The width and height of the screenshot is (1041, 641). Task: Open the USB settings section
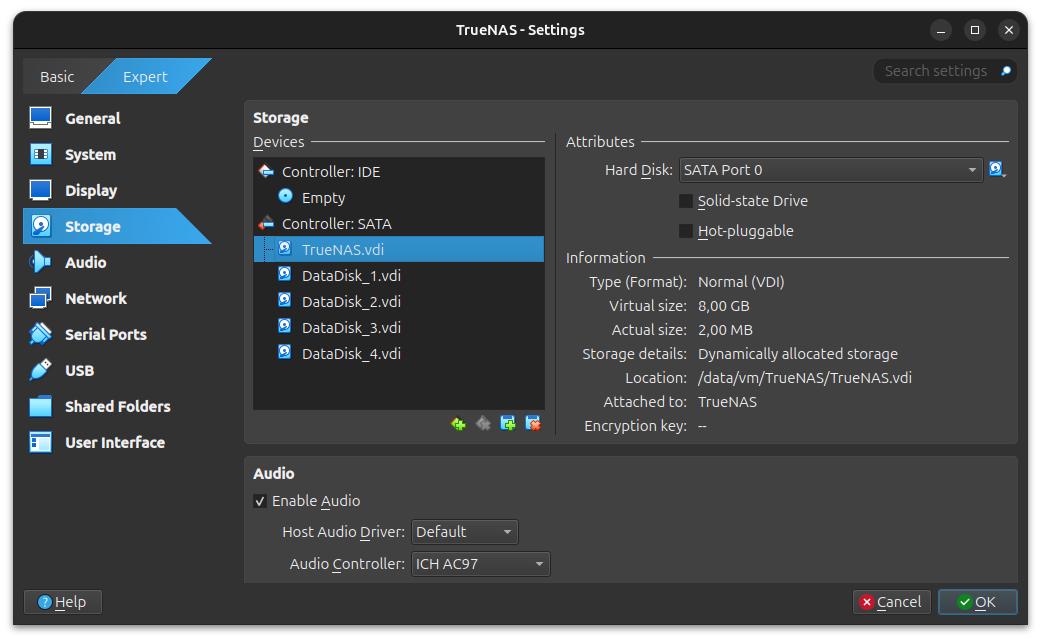pos(79,371)
